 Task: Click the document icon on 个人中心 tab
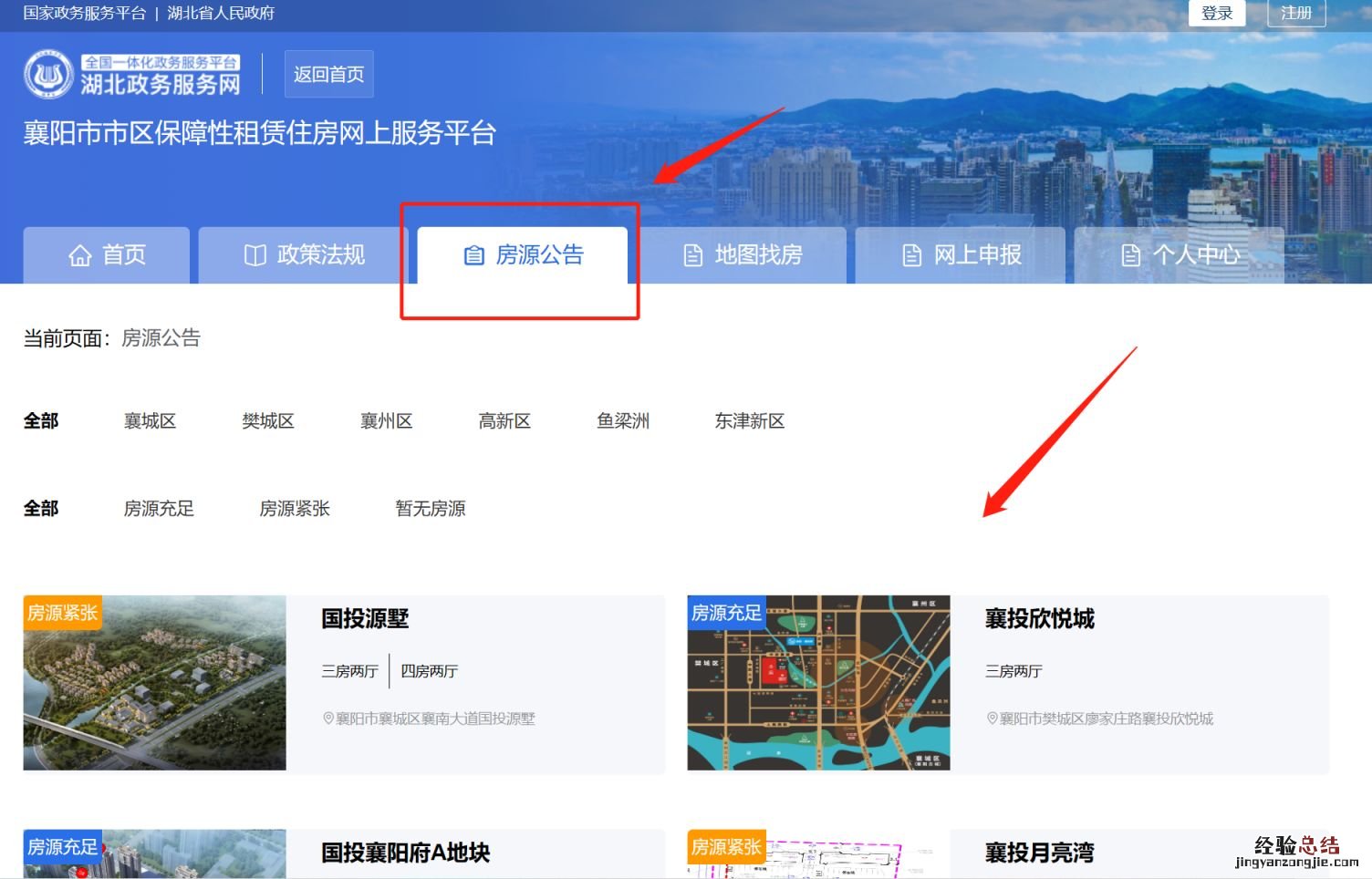click(1130, 255)
